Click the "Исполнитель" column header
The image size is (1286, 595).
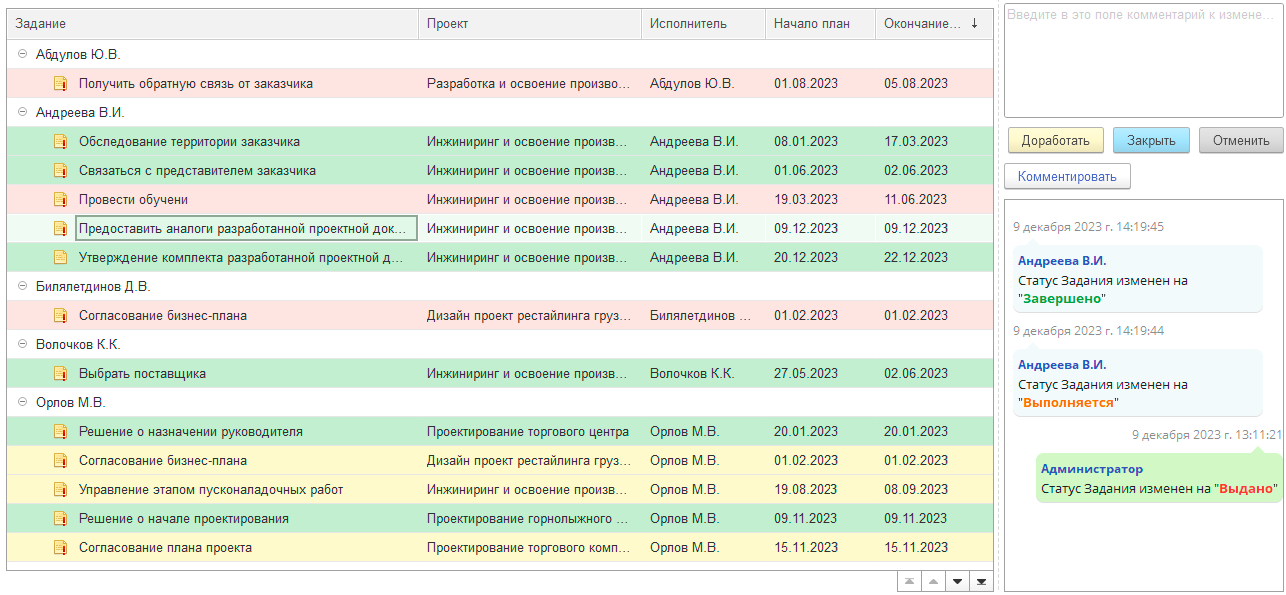click(702, 24)
